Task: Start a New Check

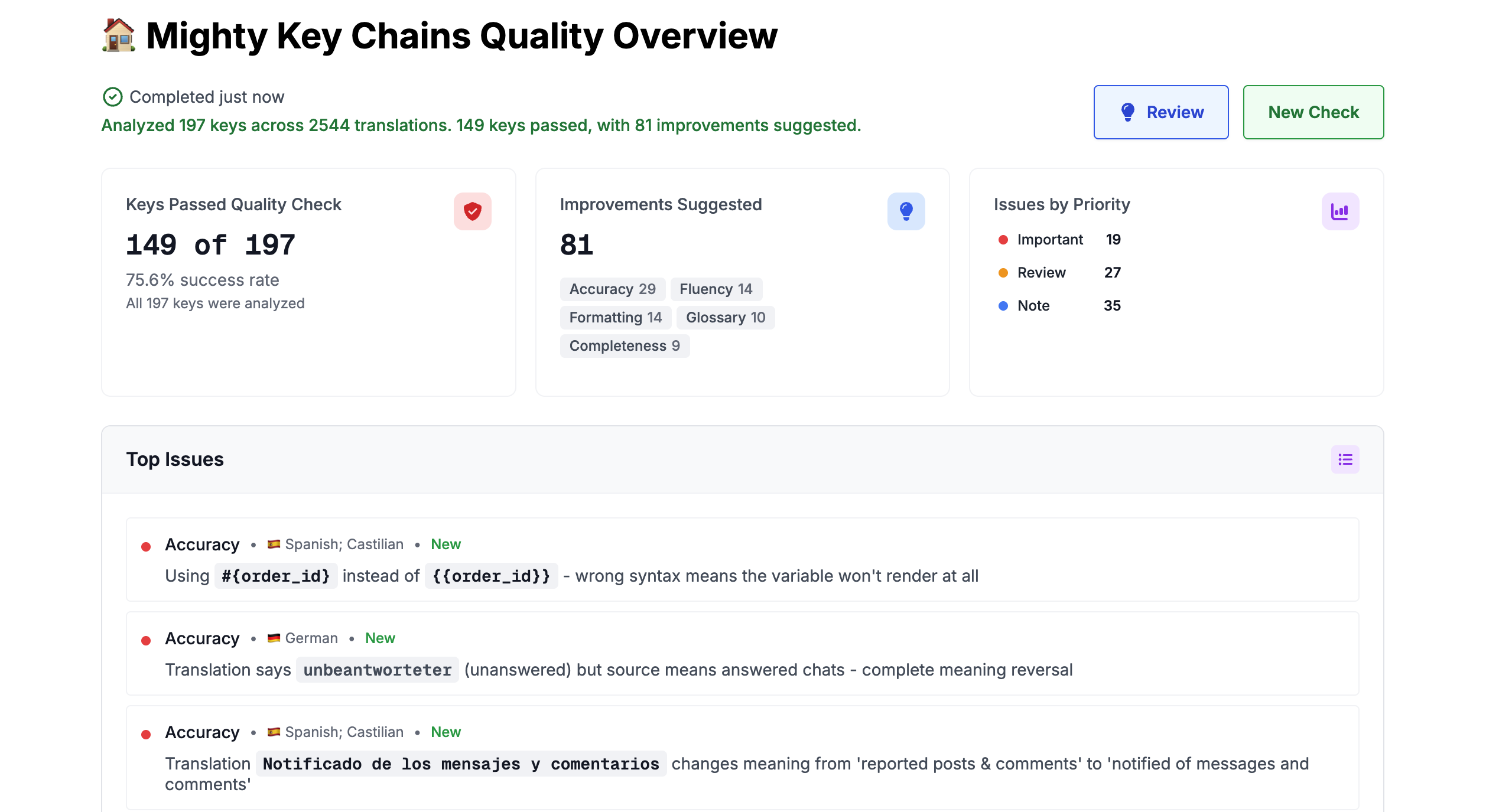Action: tap(1313, 112)
